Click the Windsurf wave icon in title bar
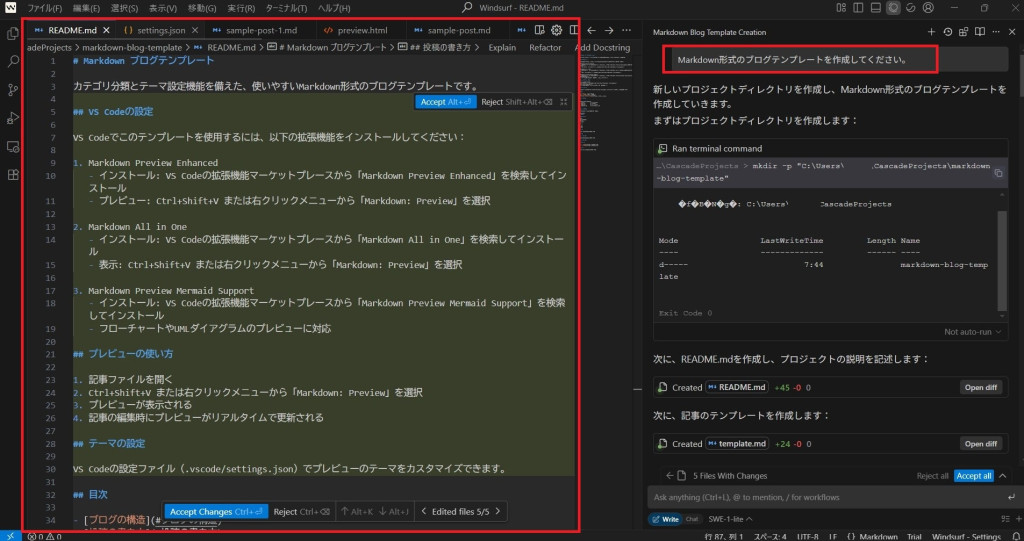1024x541 pixels. click(910, 8)
